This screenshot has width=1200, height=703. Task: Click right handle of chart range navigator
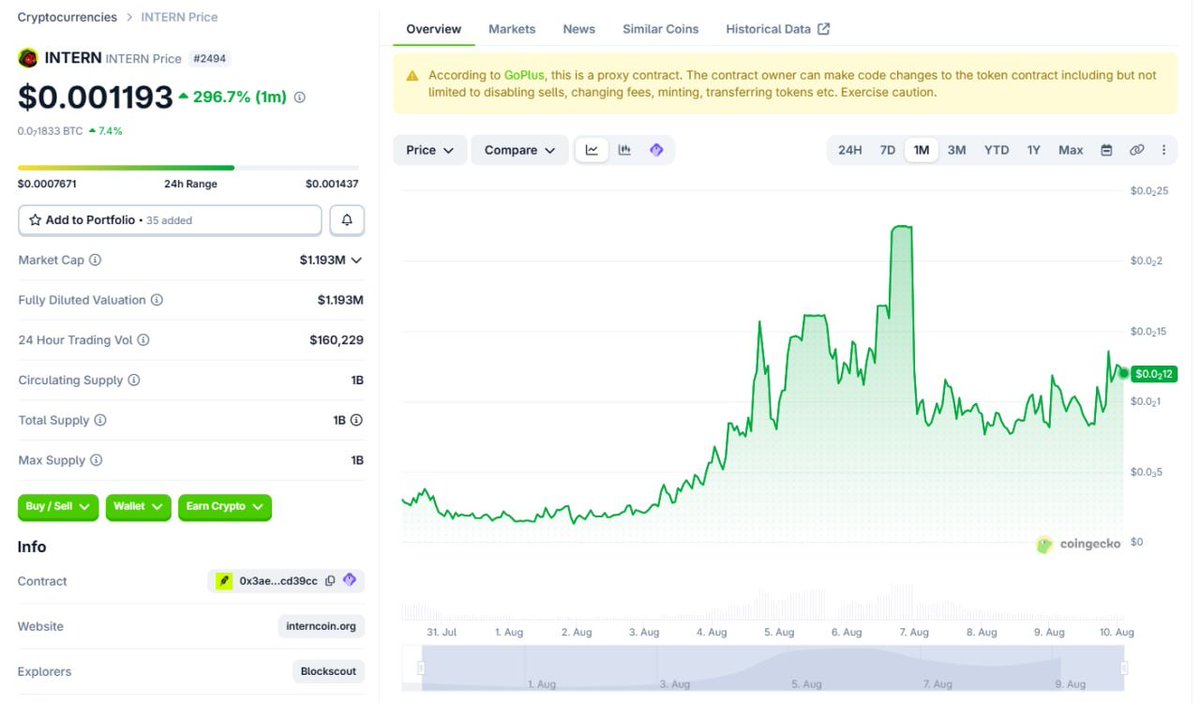tap(1124, 668)
